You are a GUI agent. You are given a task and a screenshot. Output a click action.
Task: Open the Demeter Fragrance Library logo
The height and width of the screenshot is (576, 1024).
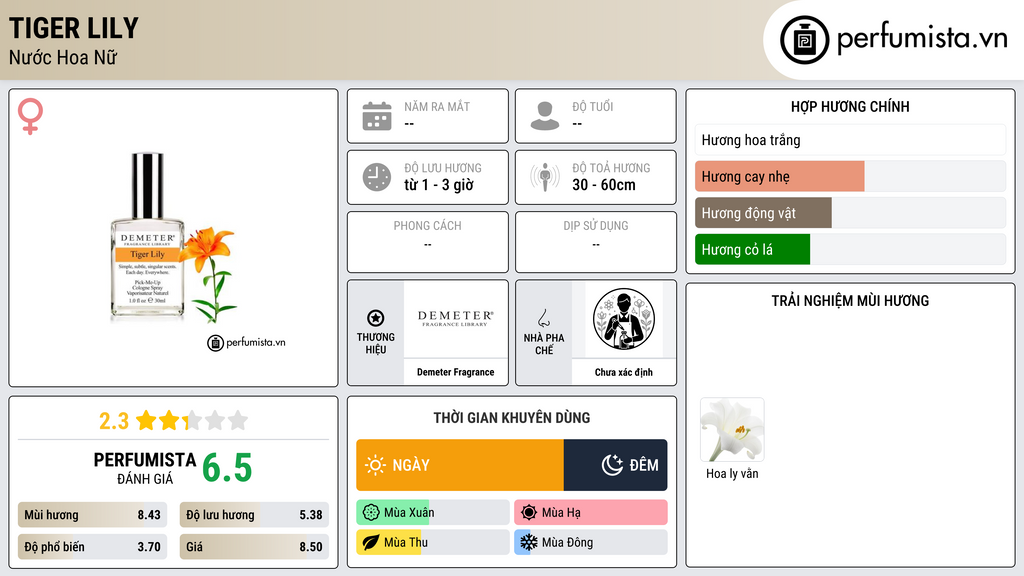pyautogui.click(x=455, y=319)
